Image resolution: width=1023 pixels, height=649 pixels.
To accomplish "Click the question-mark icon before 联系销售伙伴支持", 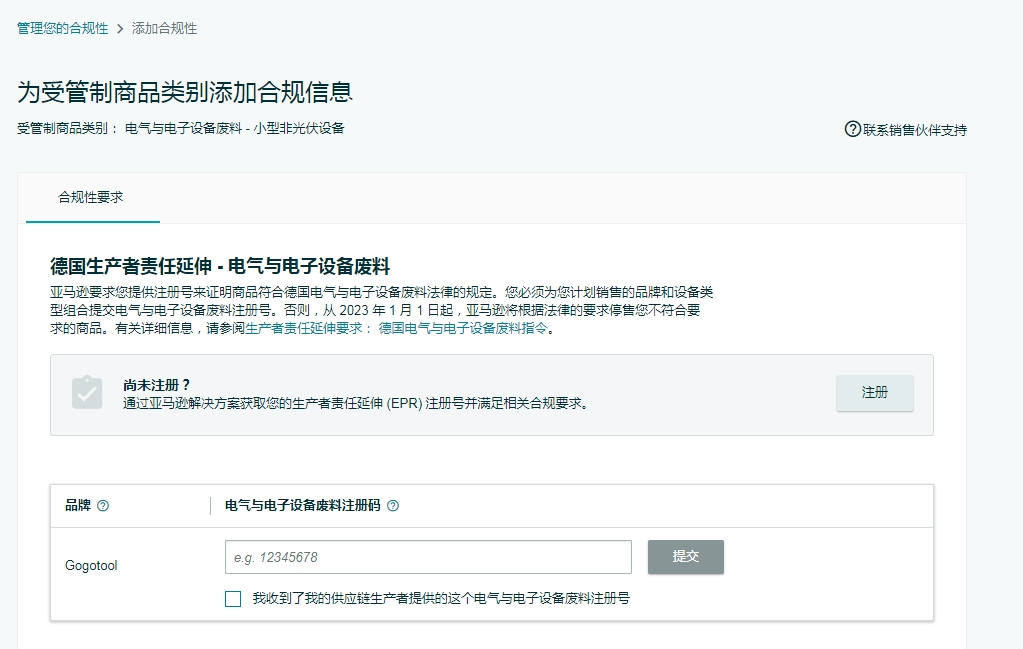I will [851, 130].
